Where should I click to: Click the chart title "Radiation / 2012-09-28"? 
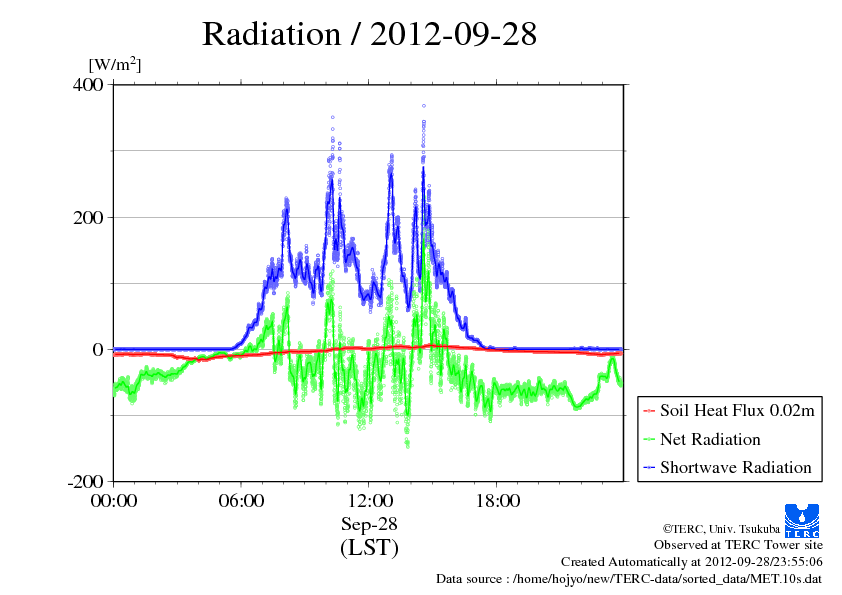click(x=369, y=34)
